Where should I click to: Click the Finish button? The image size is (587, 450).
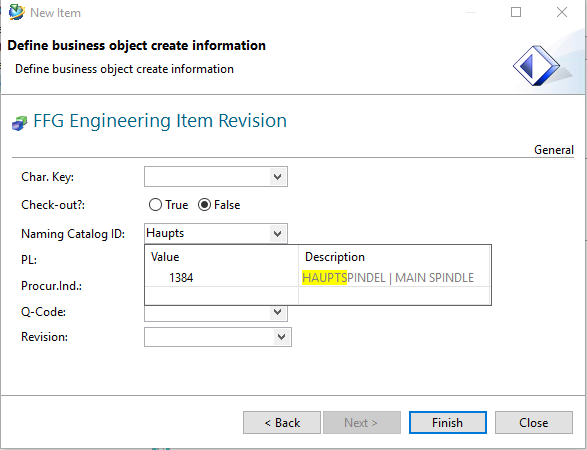(448, 423)
